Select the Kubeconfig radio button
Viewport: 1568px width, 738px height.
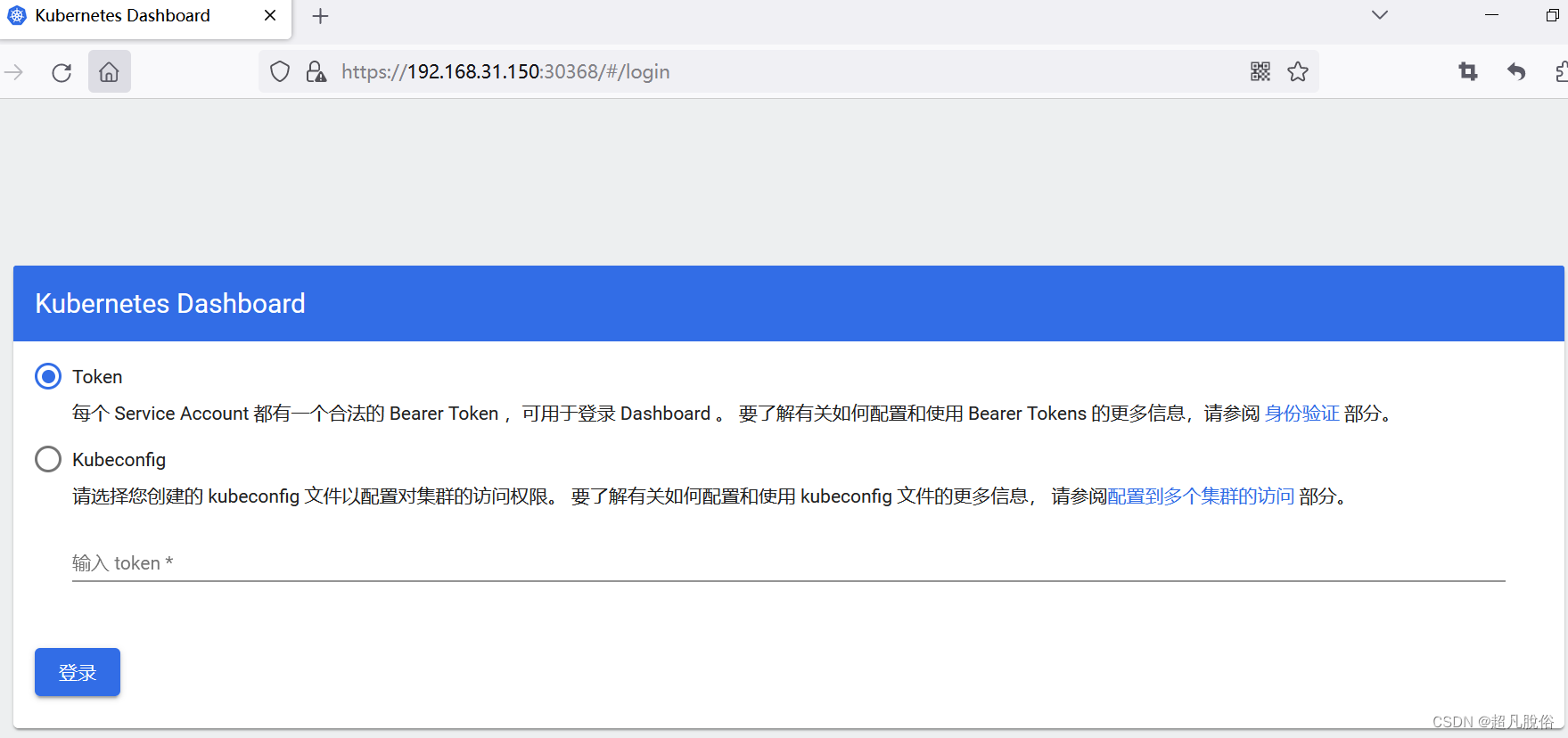[x=48, y=459]
